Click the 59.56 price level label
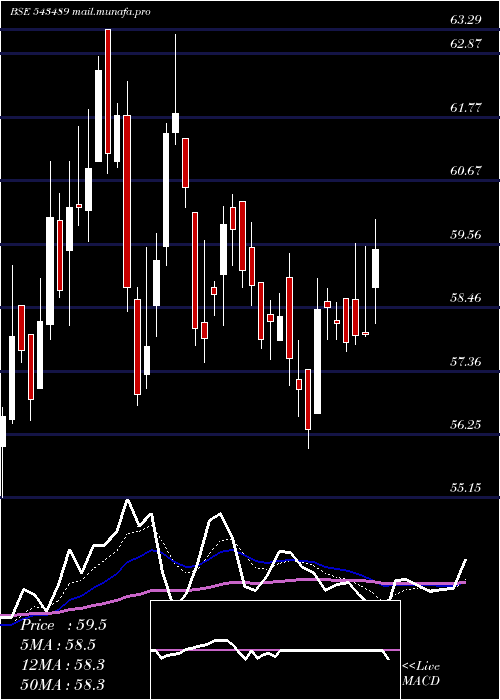Viewport: 500px width, 700px height. tap(466, 234)
